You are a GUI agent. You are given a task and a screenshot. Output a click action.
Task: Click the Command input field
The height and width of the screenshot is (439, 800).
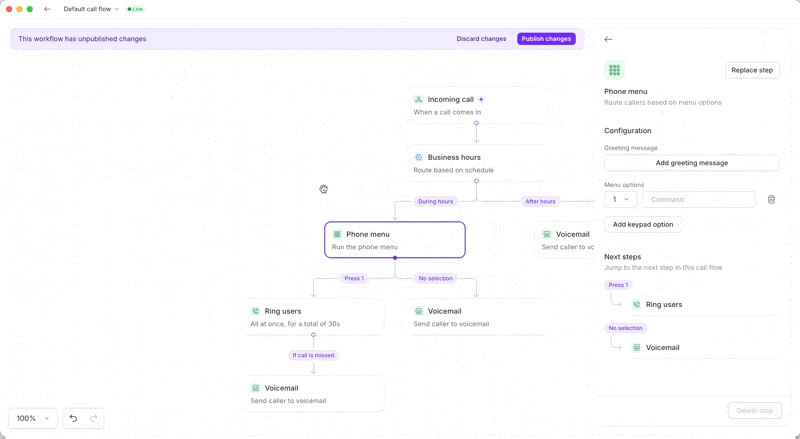(x=698, y=200)
